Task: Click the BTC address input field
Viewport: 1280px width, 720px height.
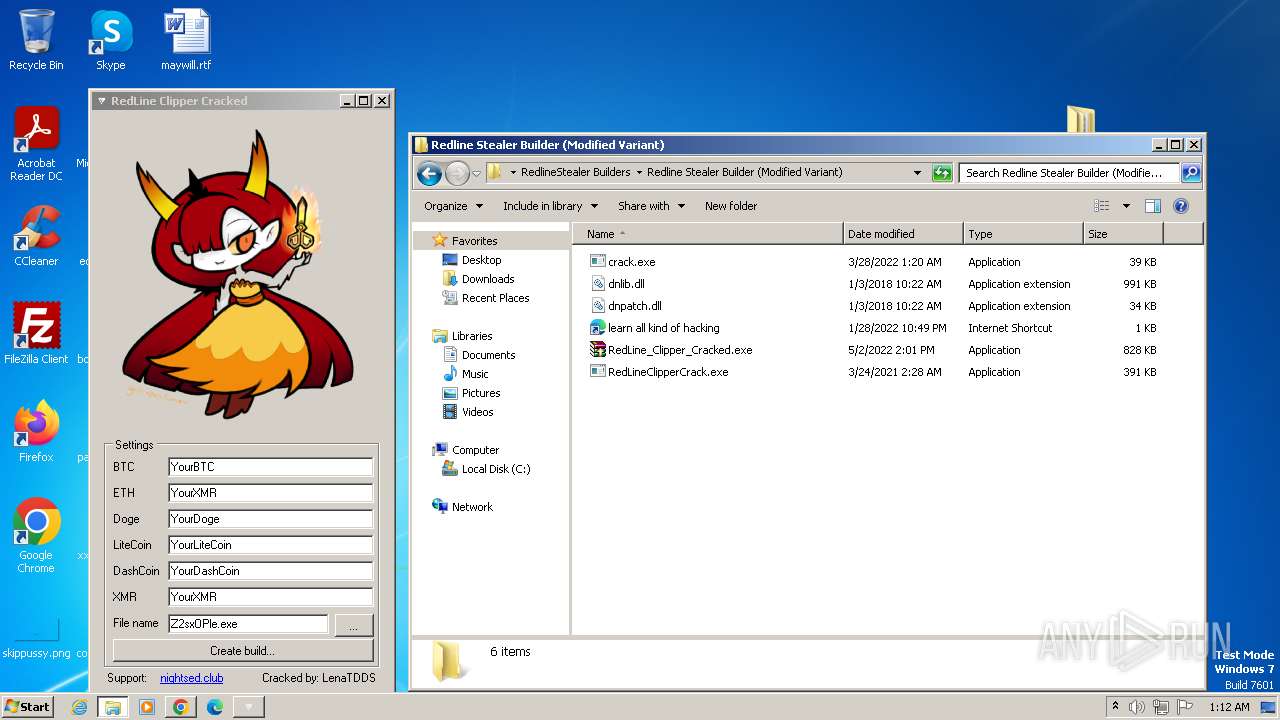Action: [x=270, y=467]
